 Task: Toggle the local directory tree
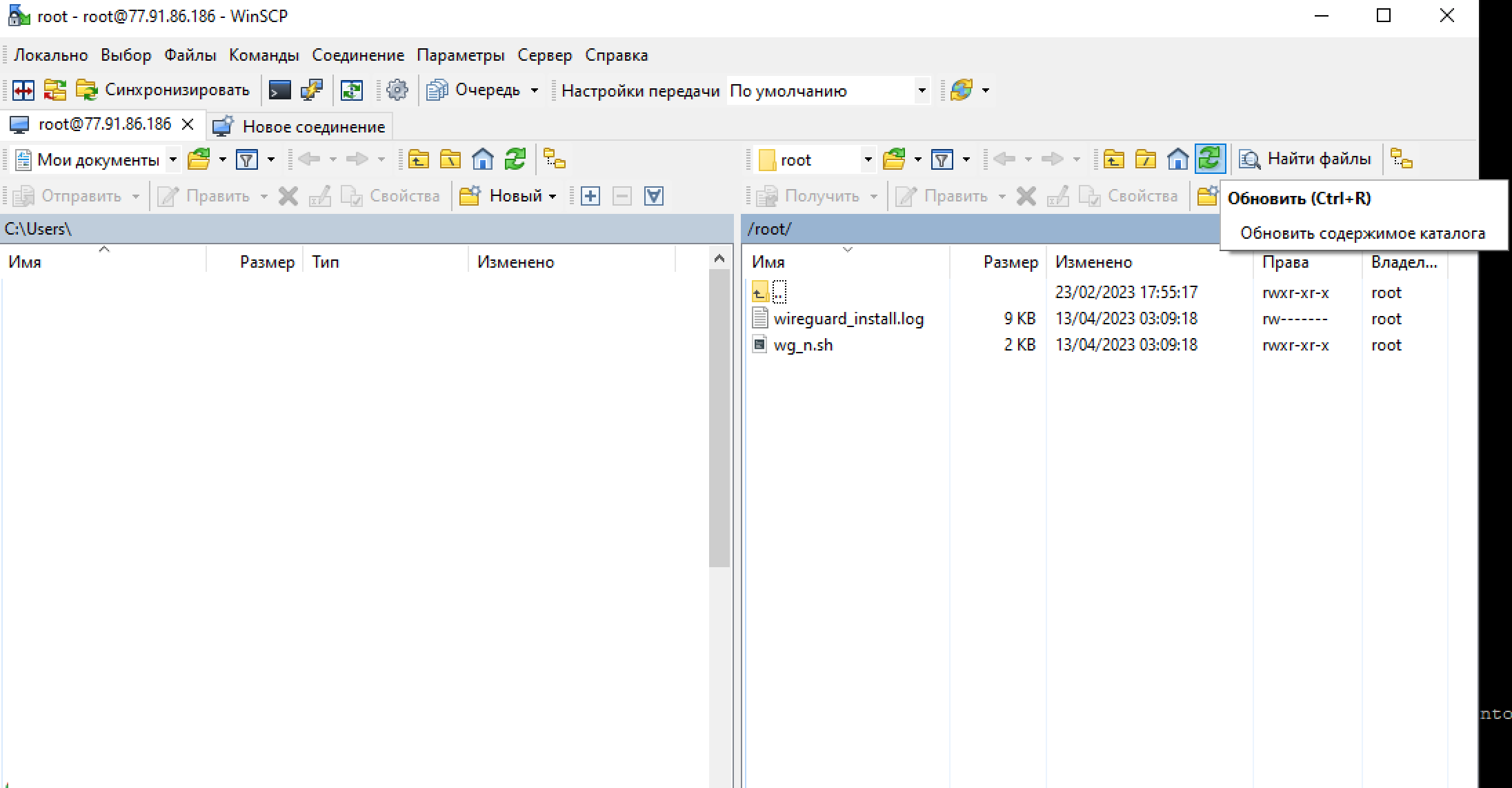coord(555,160)
